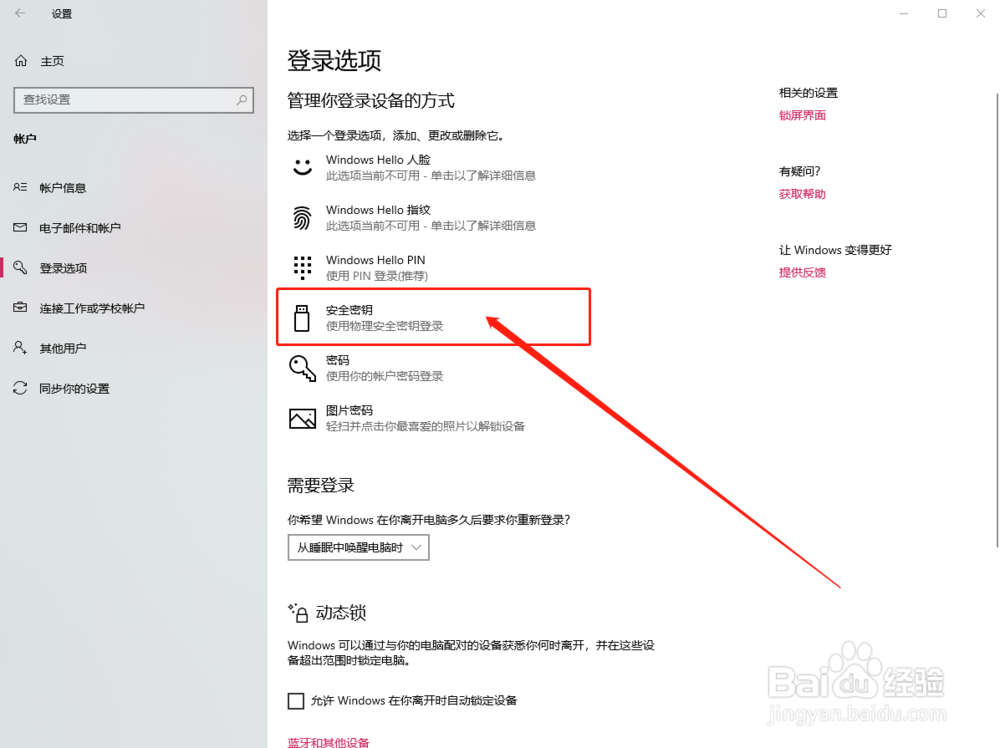The image size is (1000, 748).
Task: Click the 提供反馈 link
Action: tap(802, 272)
